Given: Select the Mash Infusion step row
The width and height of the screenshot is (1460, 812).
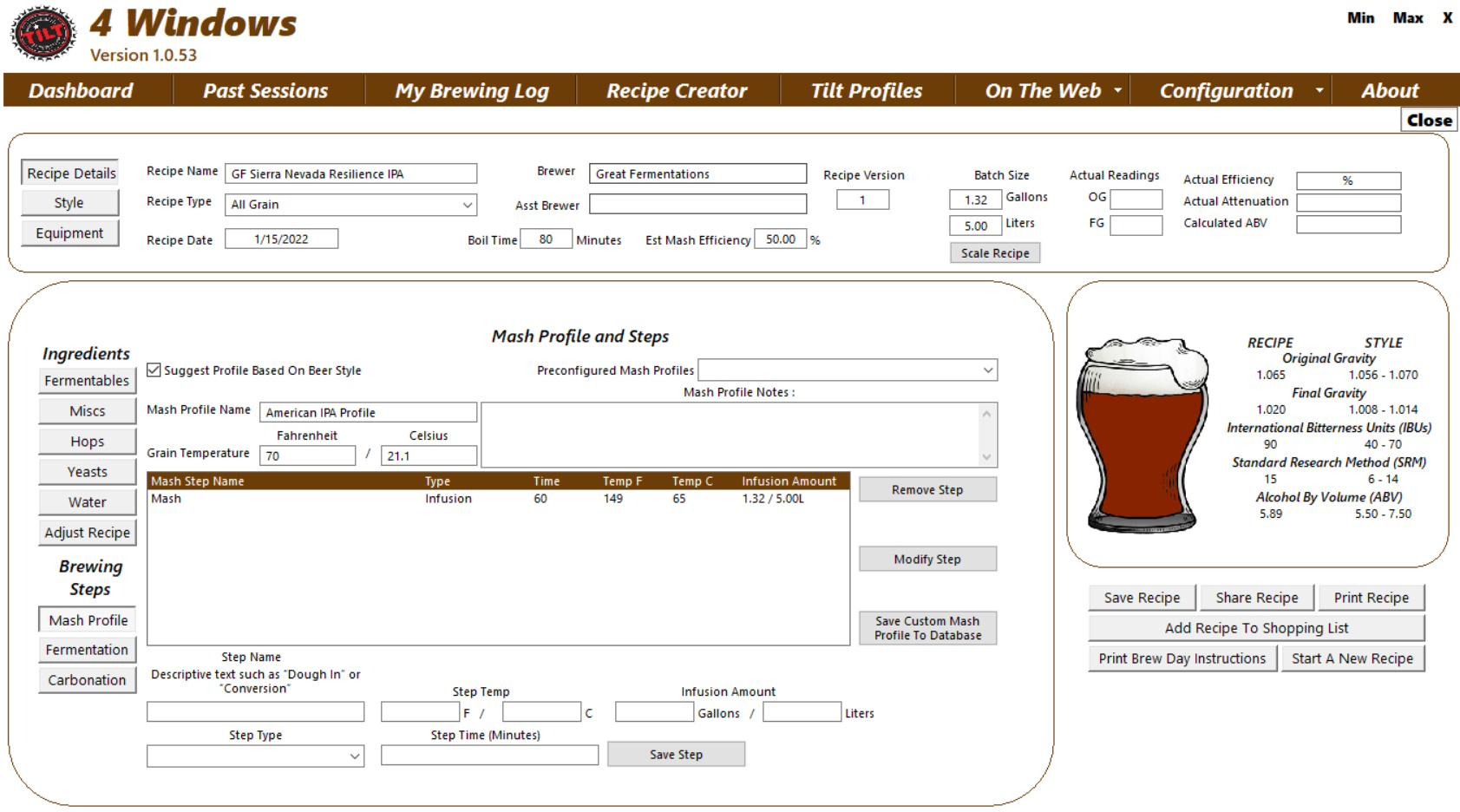Looking at the screenshot, I should (498, 499).
